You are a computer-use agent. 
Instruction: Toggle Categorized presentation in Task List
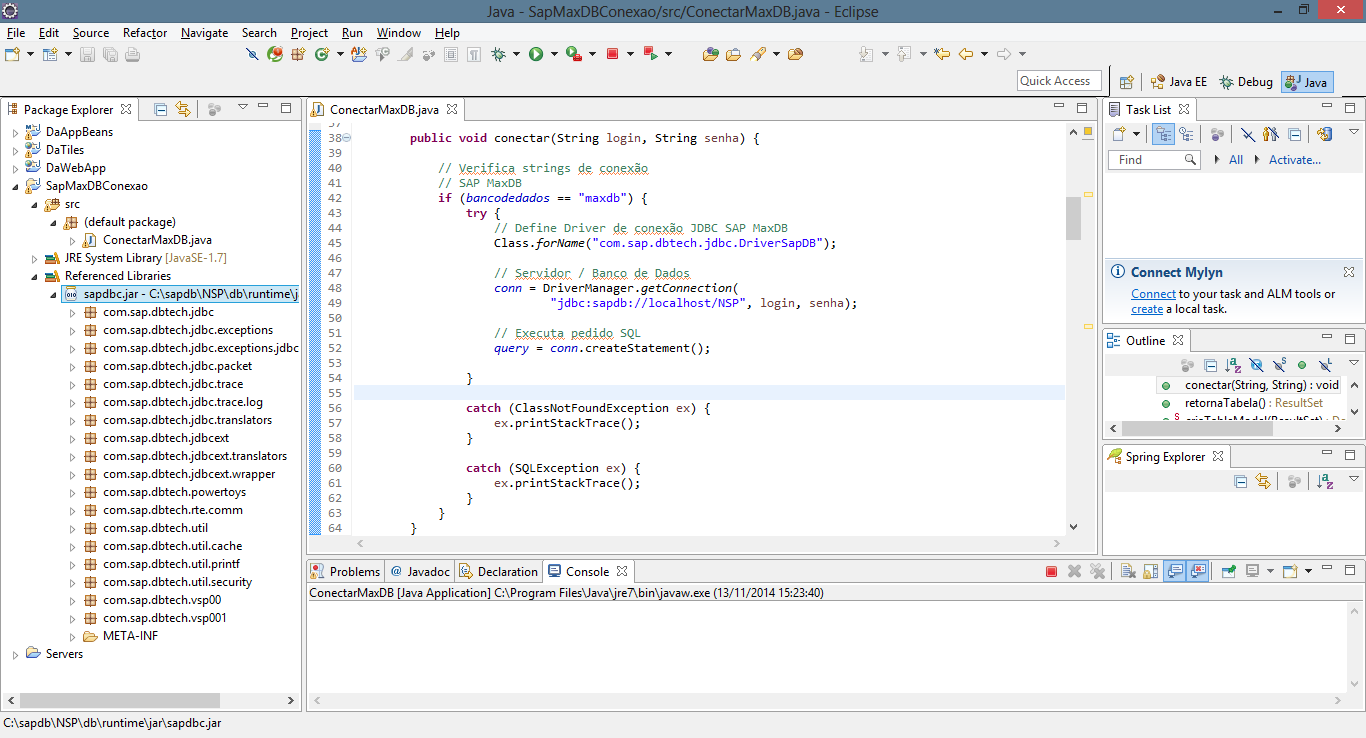click(1163, 134)
